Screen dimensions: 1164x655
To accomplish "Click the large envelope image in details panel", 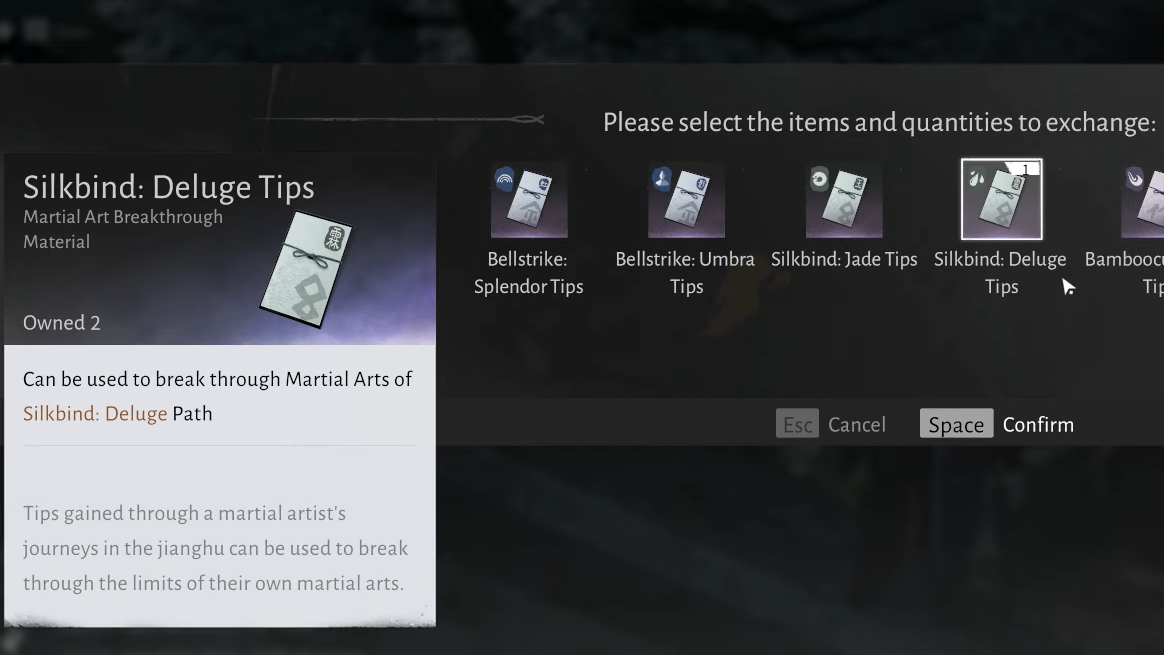I will click(x=307, y=270).
